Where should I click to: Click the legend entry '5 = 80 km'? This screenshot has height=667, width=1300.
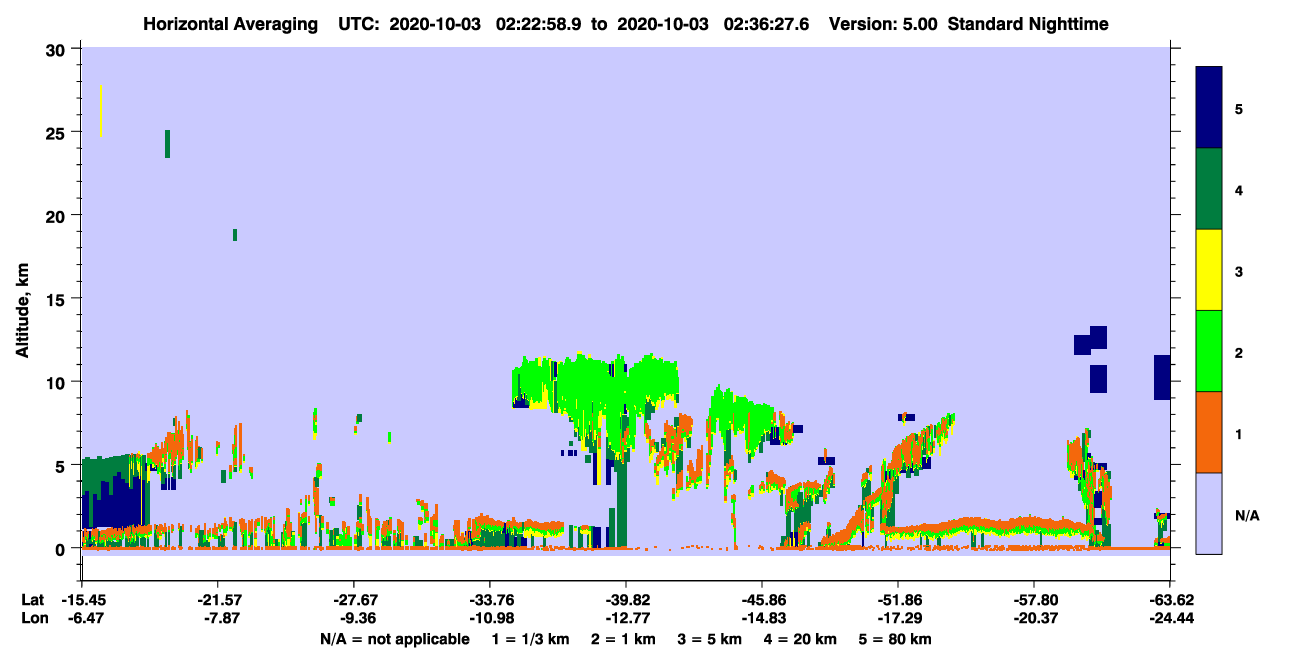(893, 639)
